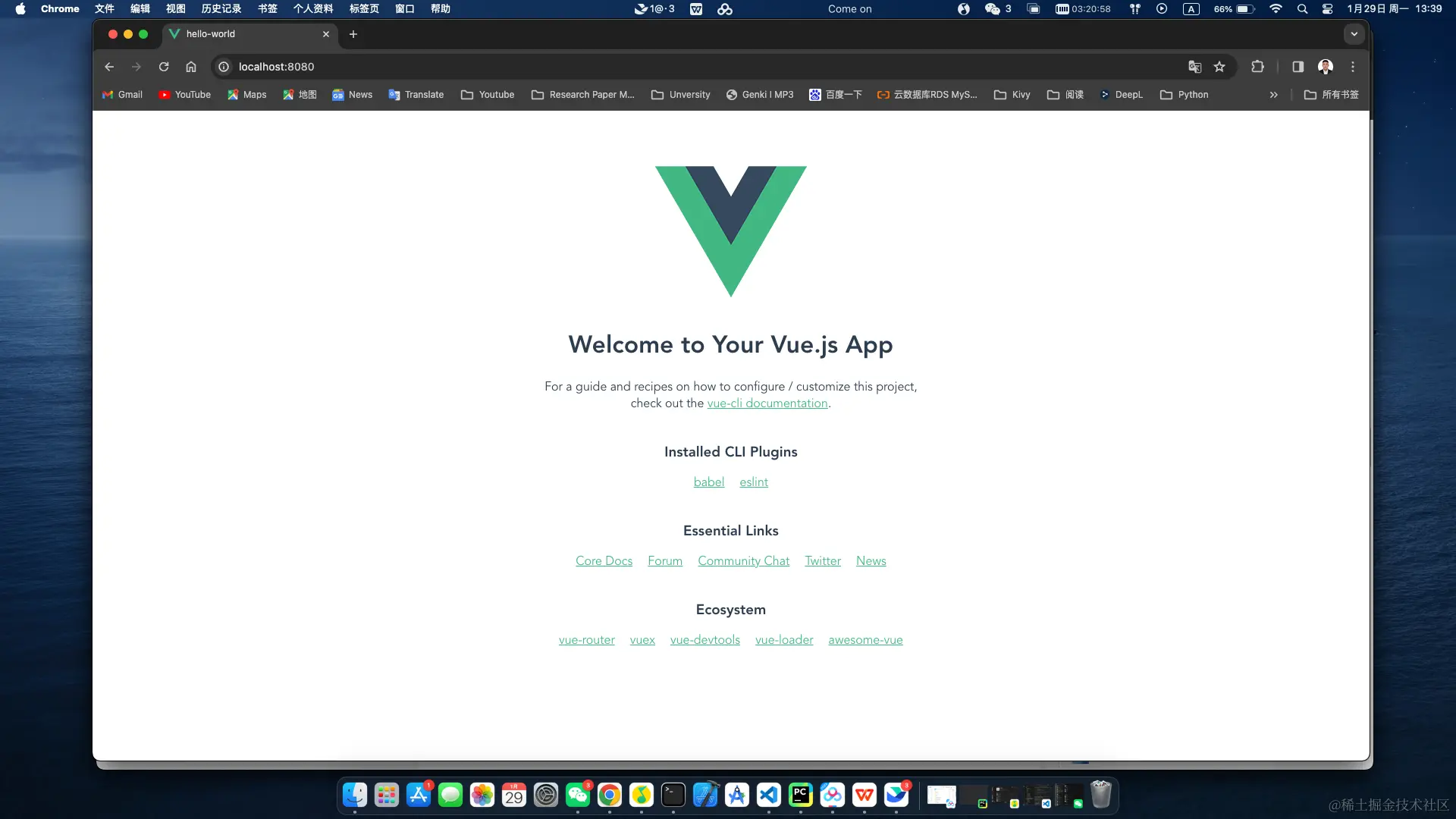Open the Chrome three-dot menu
This screenshot has height=819, width=1456.
click(1353, 67)
